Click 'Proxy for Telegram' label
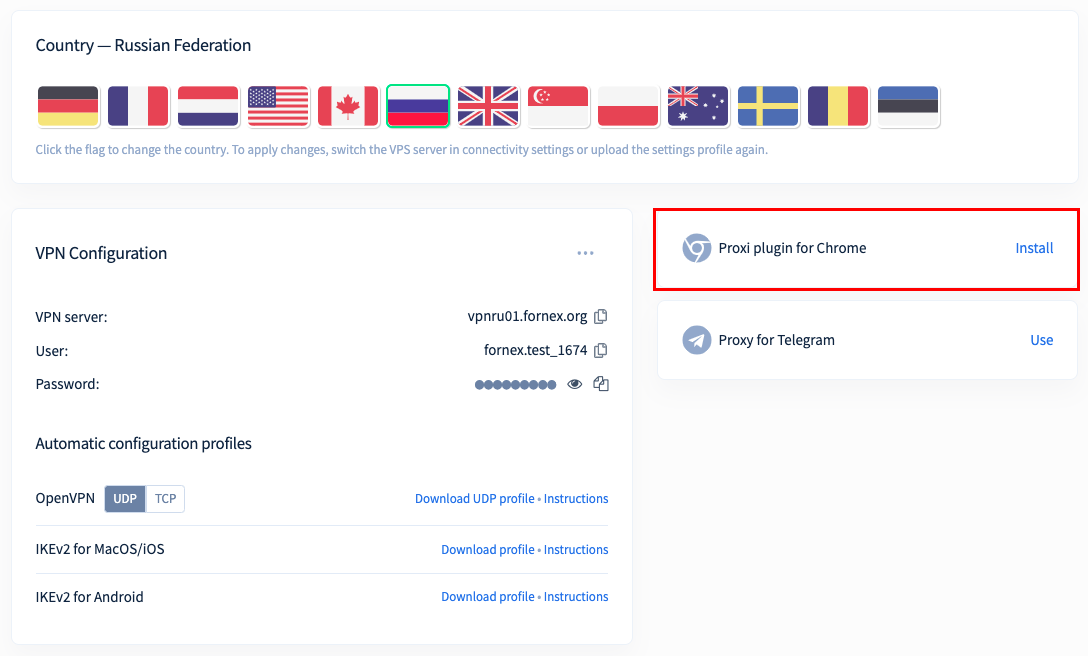 [776, 340]
